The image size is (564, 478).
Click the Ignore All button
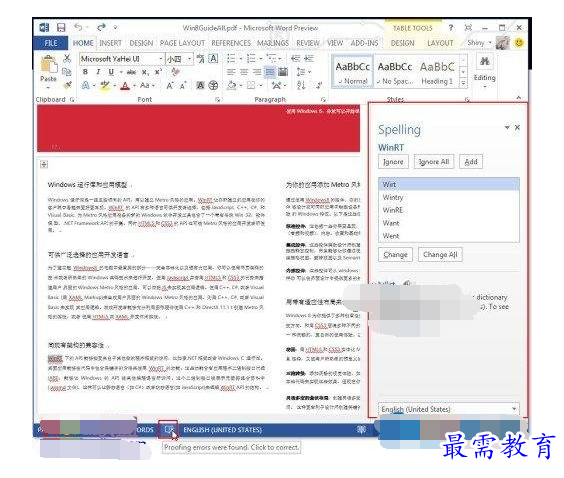[434, 162]
